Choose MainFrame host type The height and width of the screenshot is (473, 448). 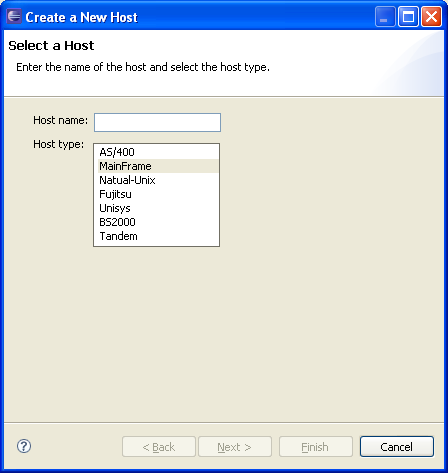pos(157,166)
